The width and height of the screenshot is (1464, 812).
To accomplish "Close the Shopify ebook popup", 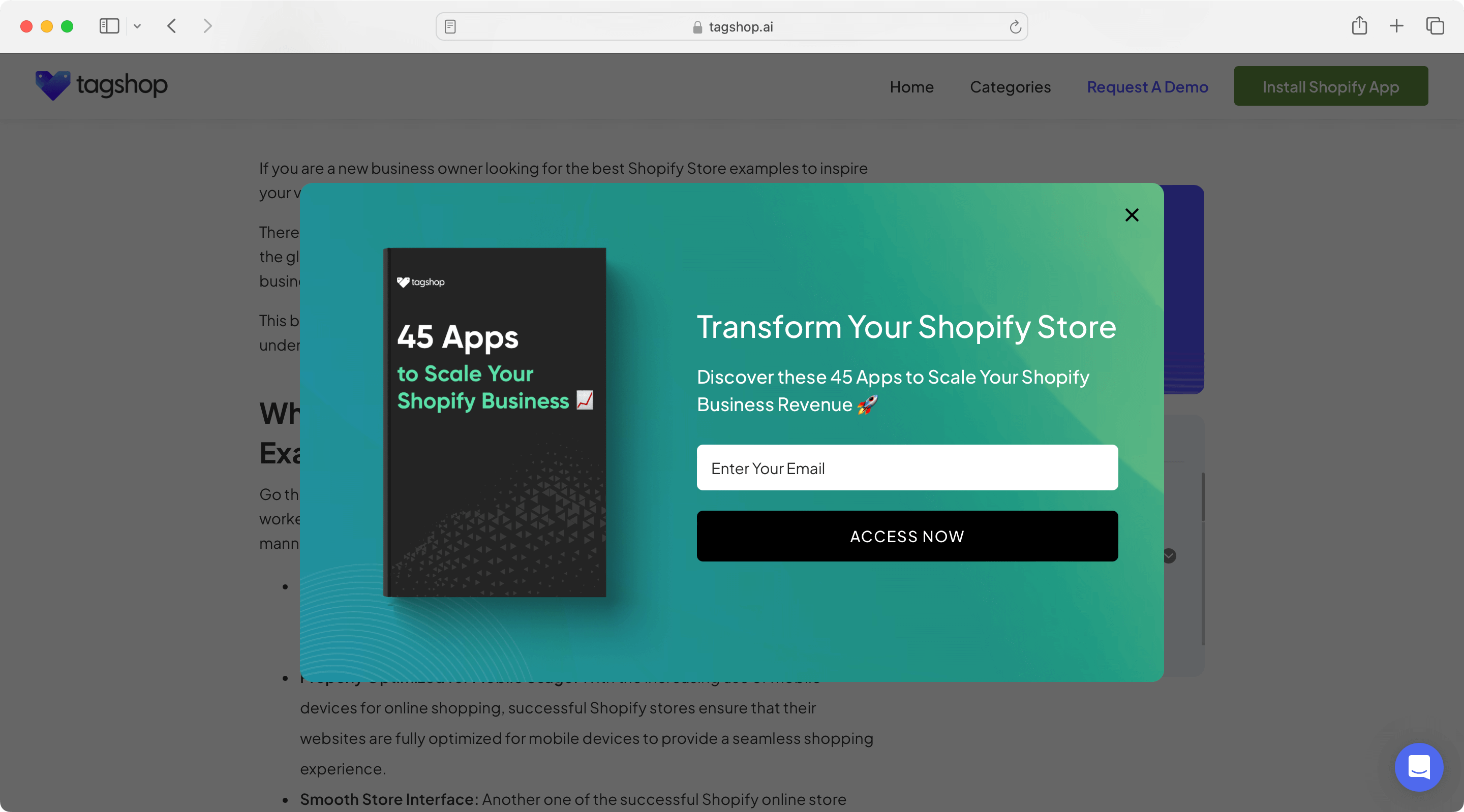I will [x=1132, y=215].
